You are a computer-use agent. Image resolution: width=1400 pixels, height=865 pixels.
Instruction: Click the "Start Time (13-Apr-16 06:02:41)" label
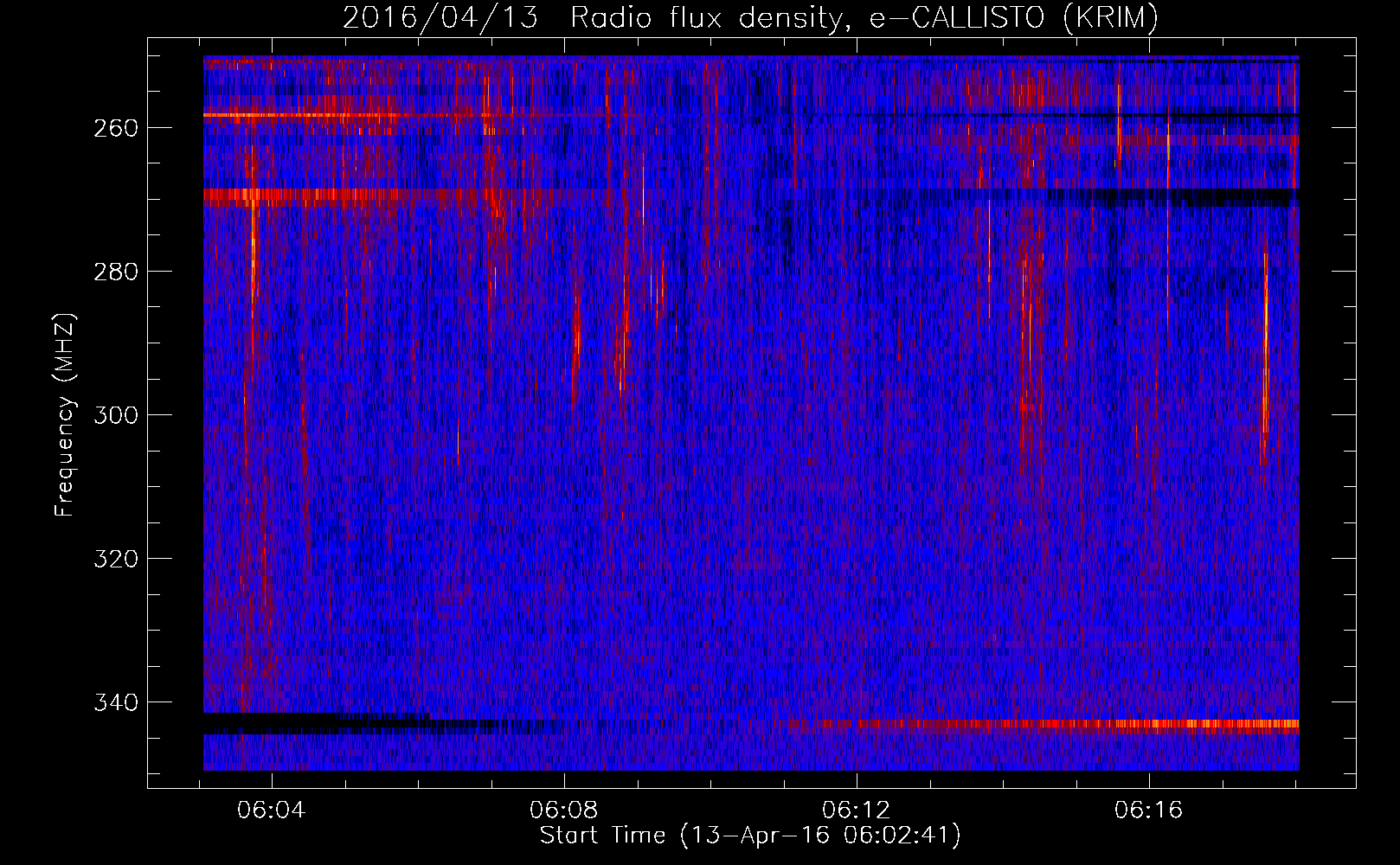coord(750,836)
